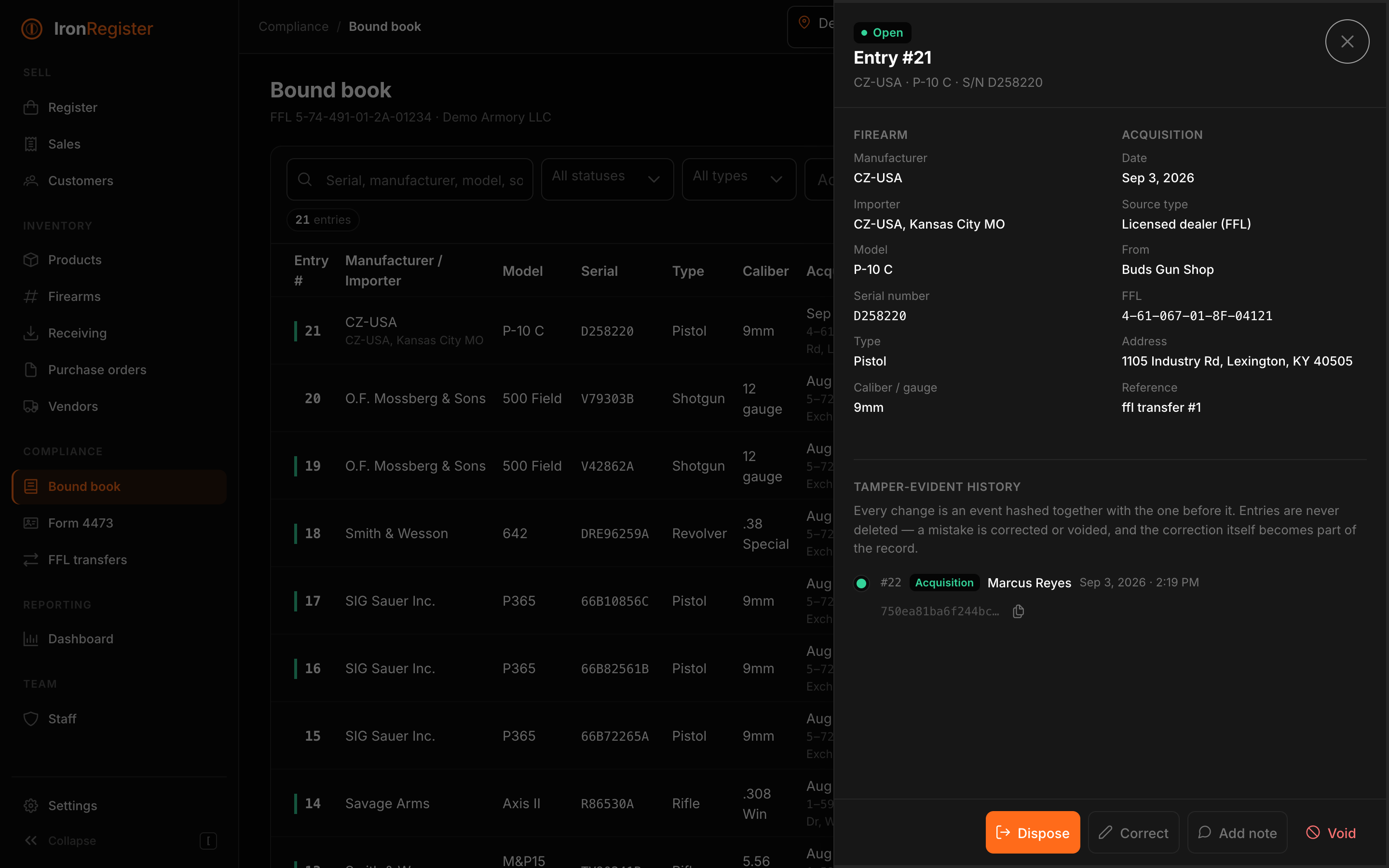1389x868 pixels.
Task: Go to Register in the sidebar
Action: [x=119, y=108]
